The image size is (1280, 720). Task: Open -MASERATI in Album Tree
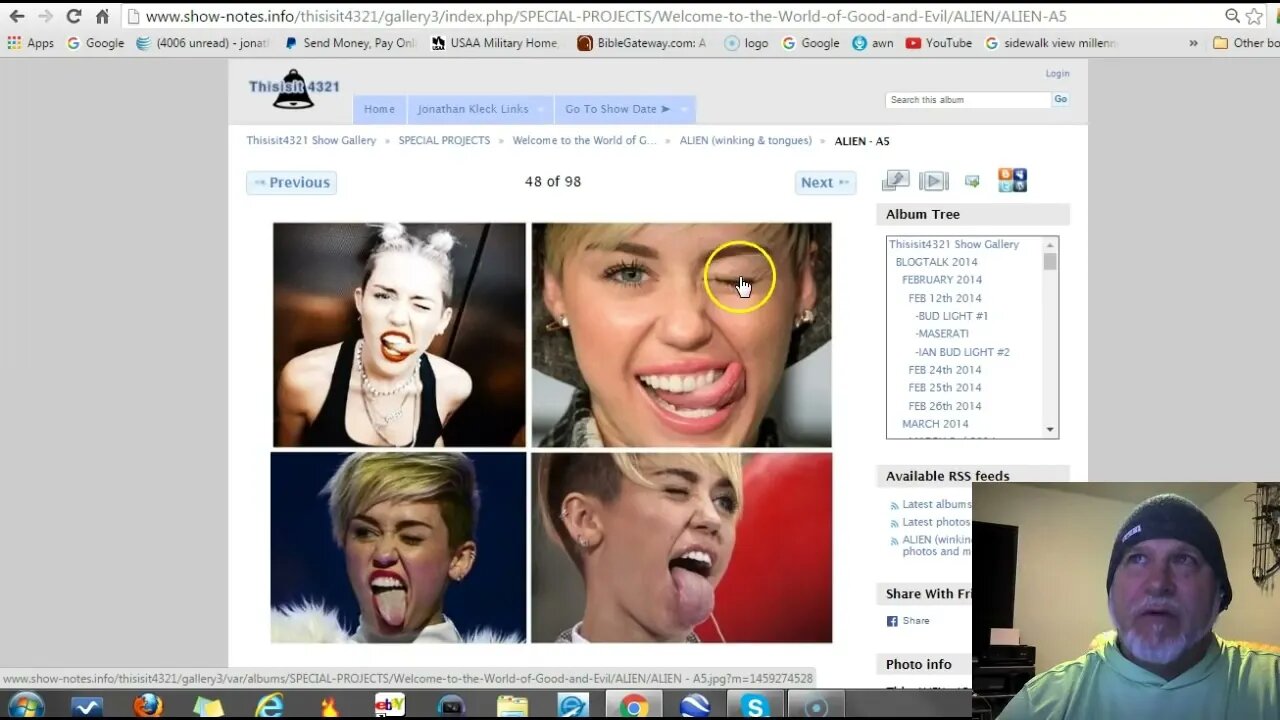pyautogui.click(x=942, y=334)
